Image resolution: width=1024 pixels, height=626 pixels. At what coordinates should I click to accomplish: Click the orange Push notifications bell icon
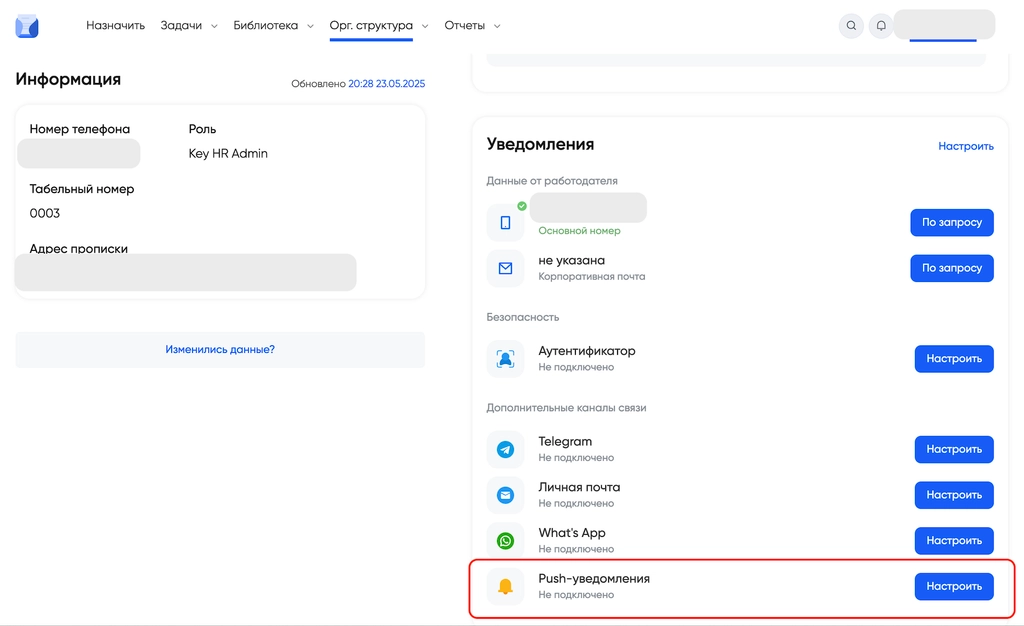[x=505, y=587]
